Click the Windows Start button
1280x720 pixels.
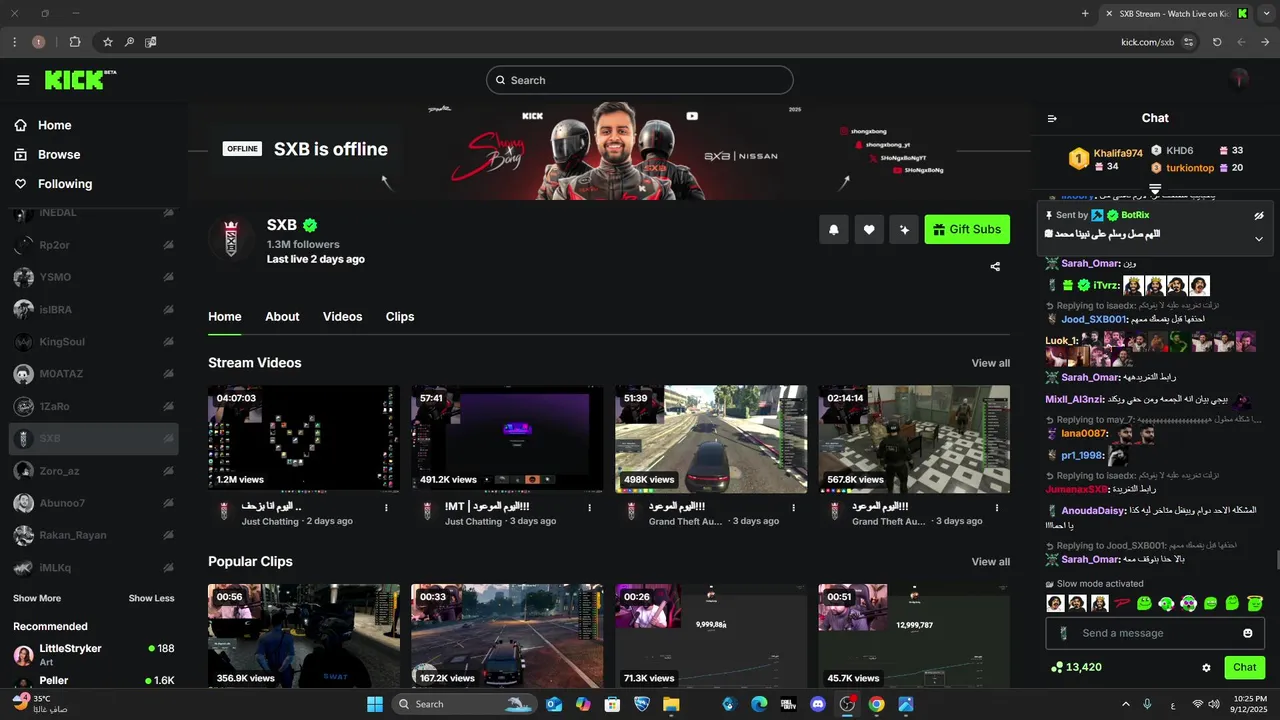pyautogui.click(x=375, y=704)
